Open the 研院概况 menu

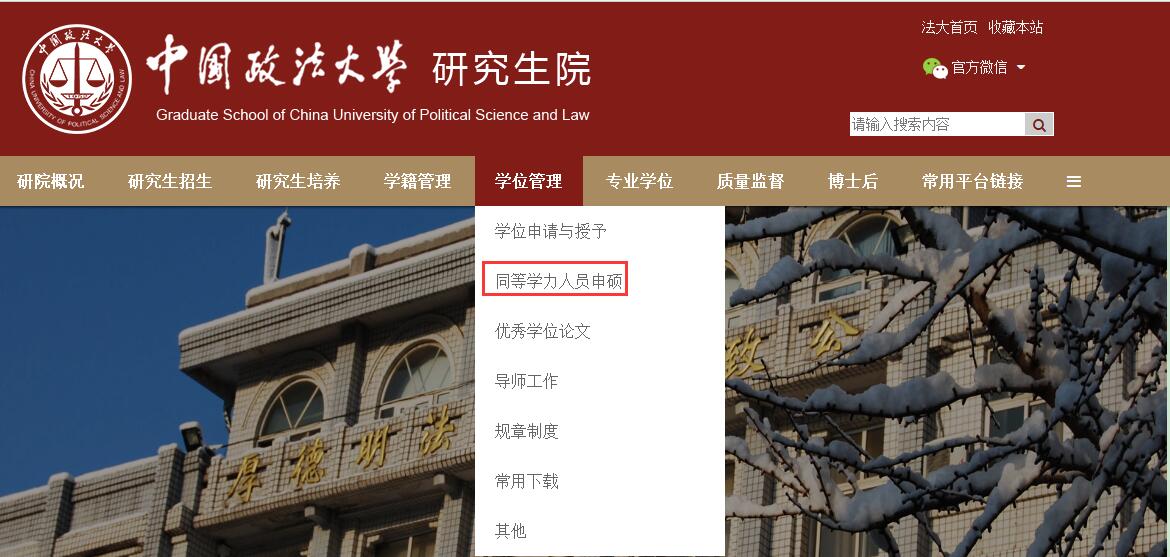click(50, 182)
